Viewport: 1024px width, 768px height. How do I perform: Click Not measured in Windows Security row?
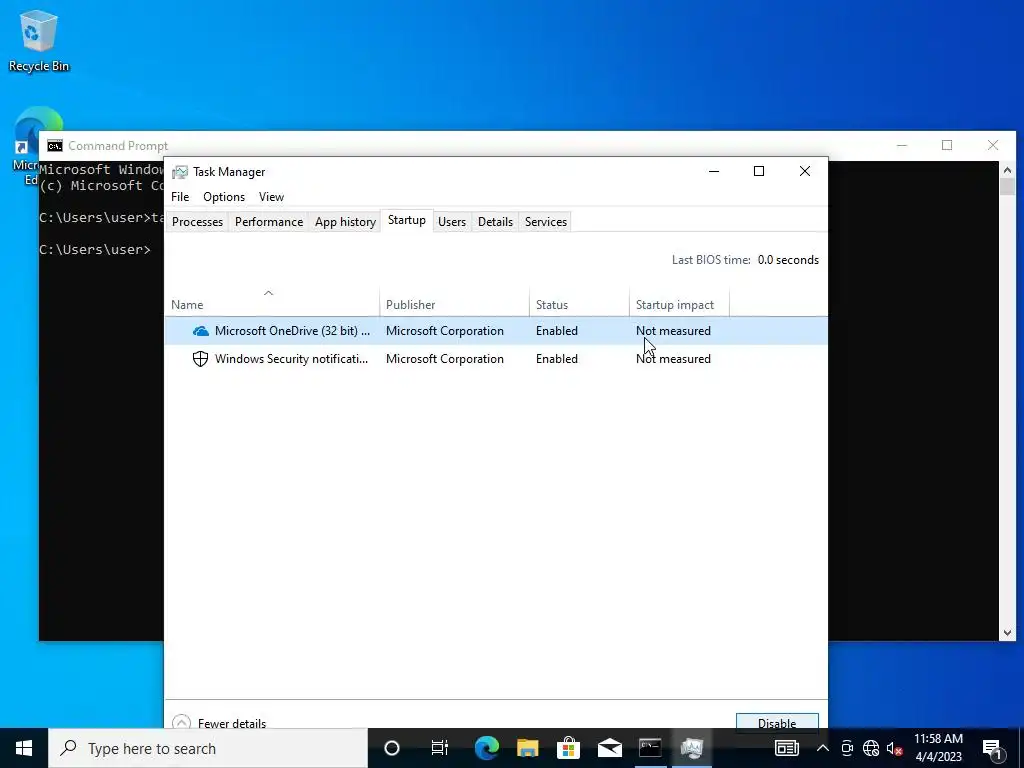click(673, 359)
